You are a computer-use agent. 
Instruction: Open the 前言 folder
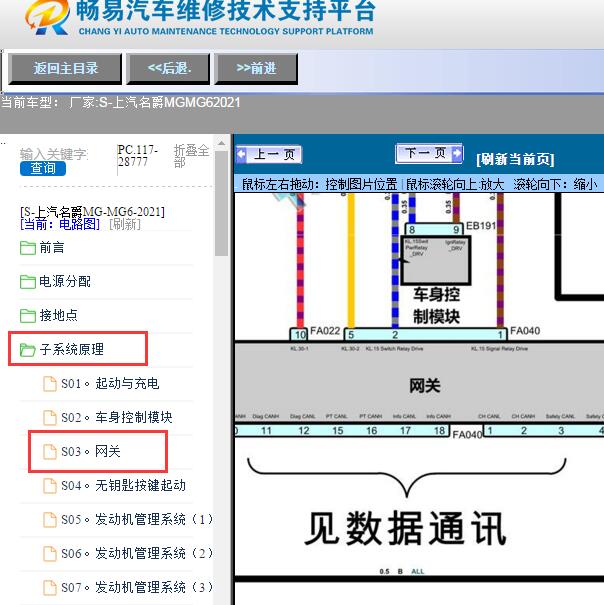coord(52,248)
